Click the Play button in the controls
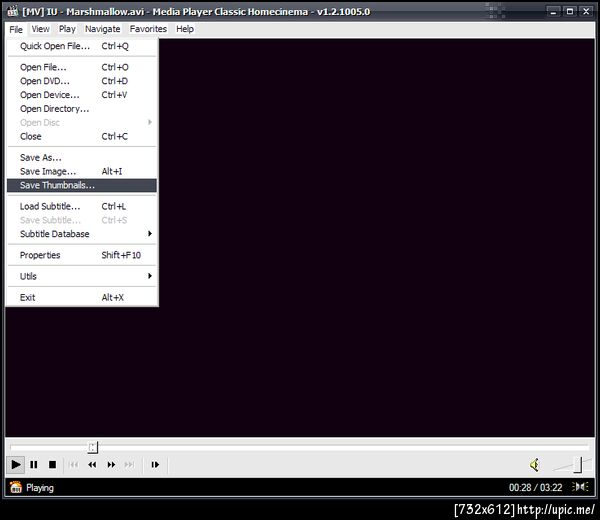The image size is (600, 520). (16, 465)
